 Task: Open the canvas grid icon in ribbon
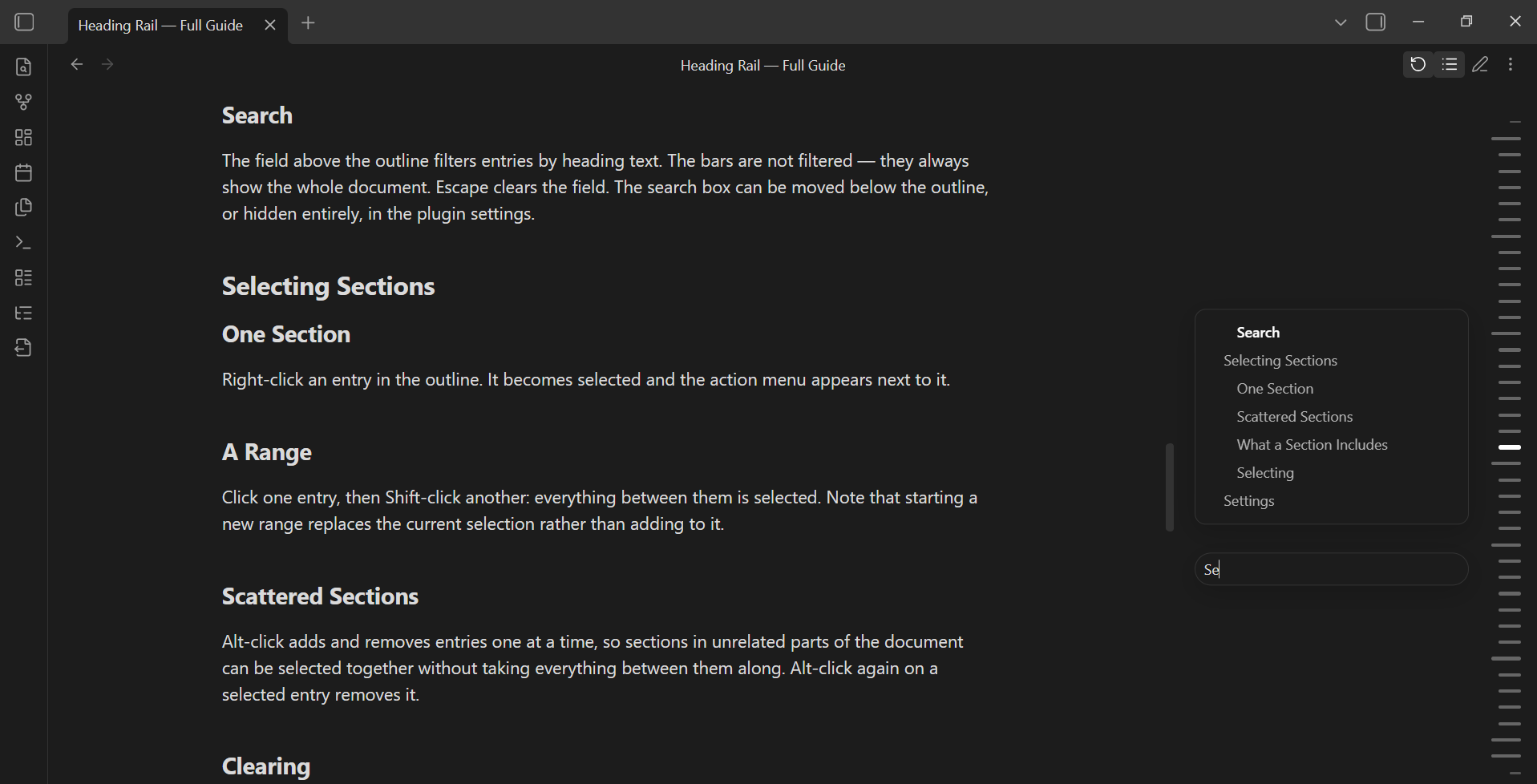[24, 138]
